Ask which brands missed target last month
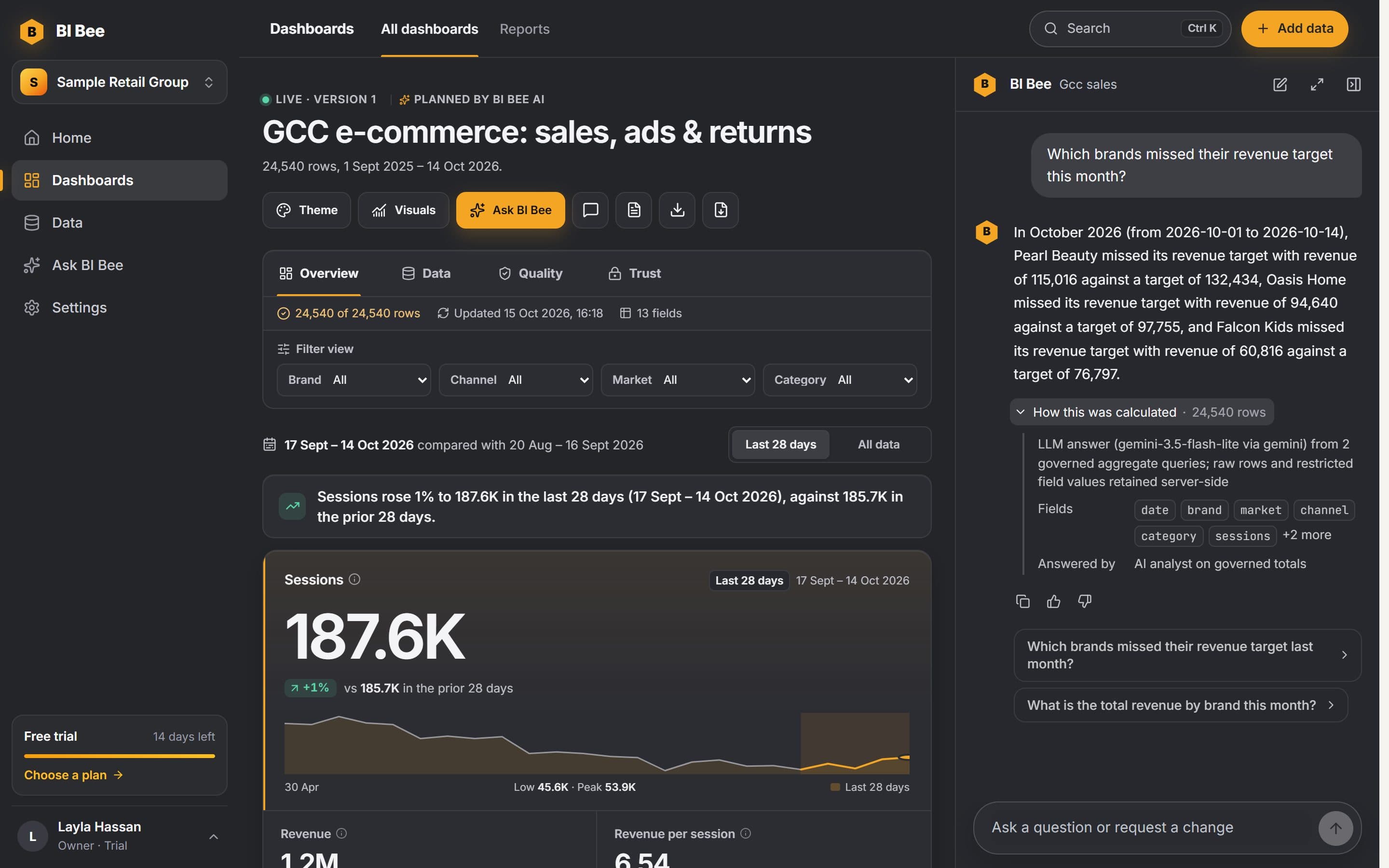The image size is (1389, 868). pyautogui.click(x=1187, y=655)
